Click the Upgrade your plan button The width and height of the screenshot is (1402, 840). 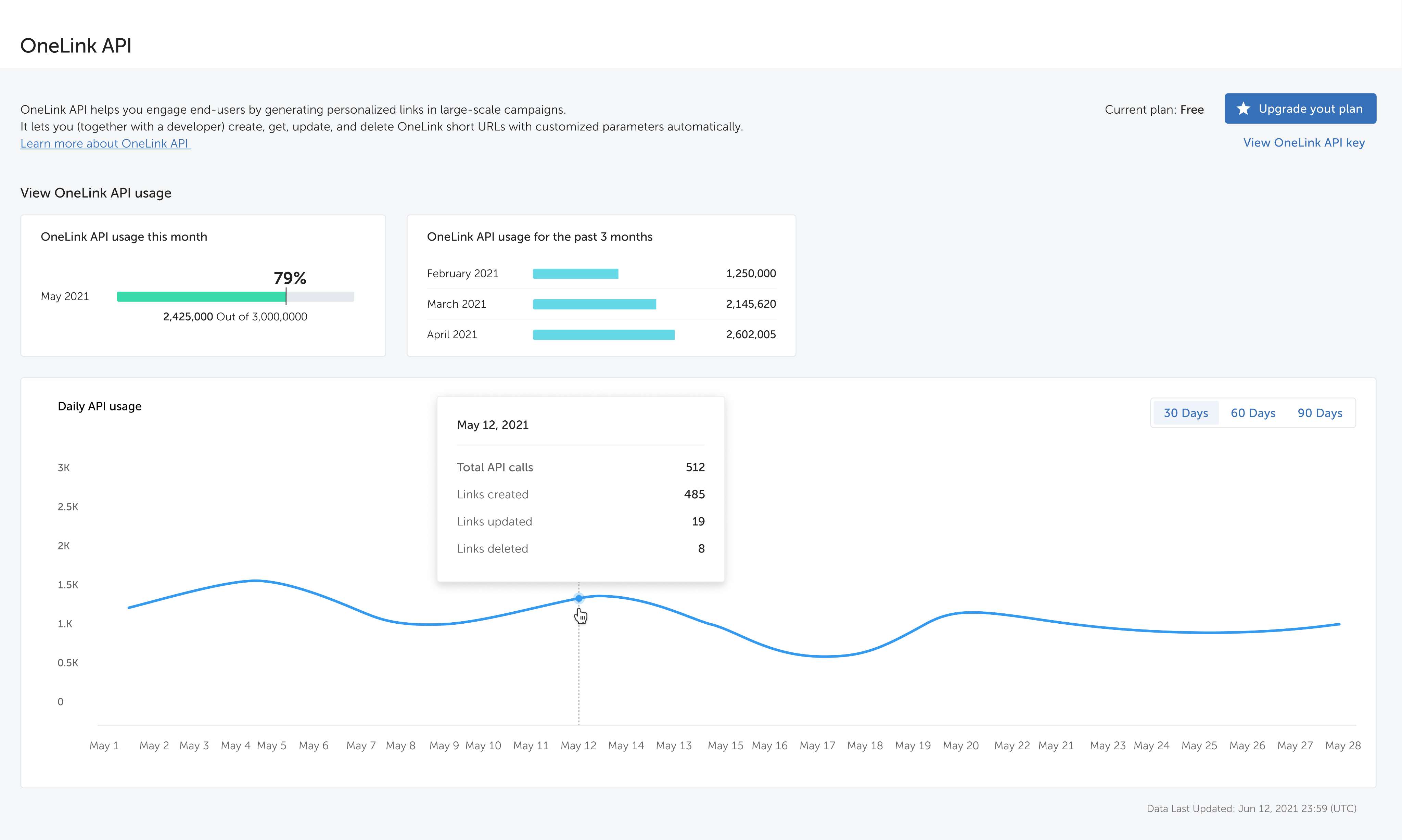point(1300,109)
